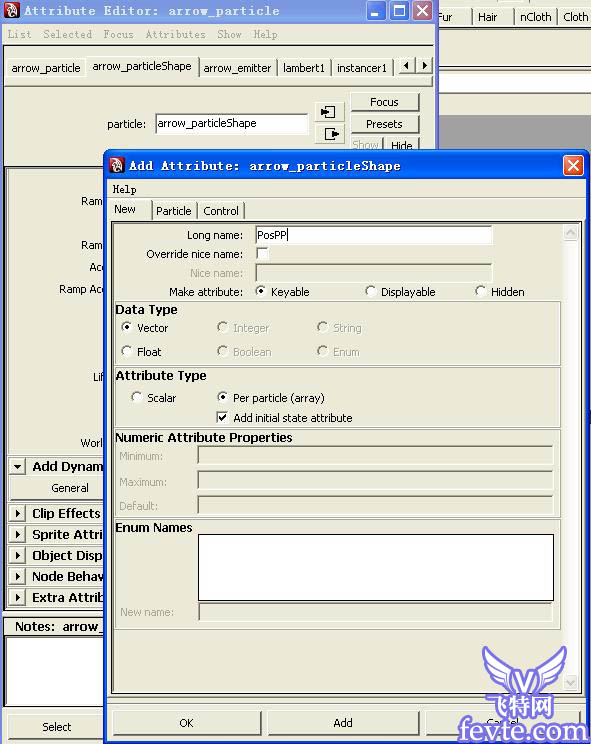Select the Hidden radio button
This screenshot has width=591, height=744.
(x=480, y=291)
